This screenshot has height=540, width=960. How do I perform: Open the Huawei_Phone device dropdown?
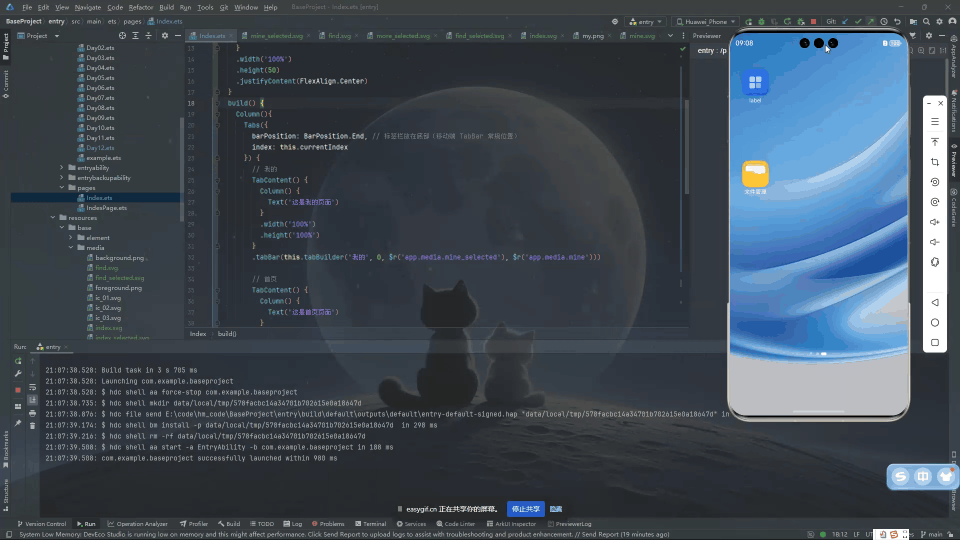point(705,21)
